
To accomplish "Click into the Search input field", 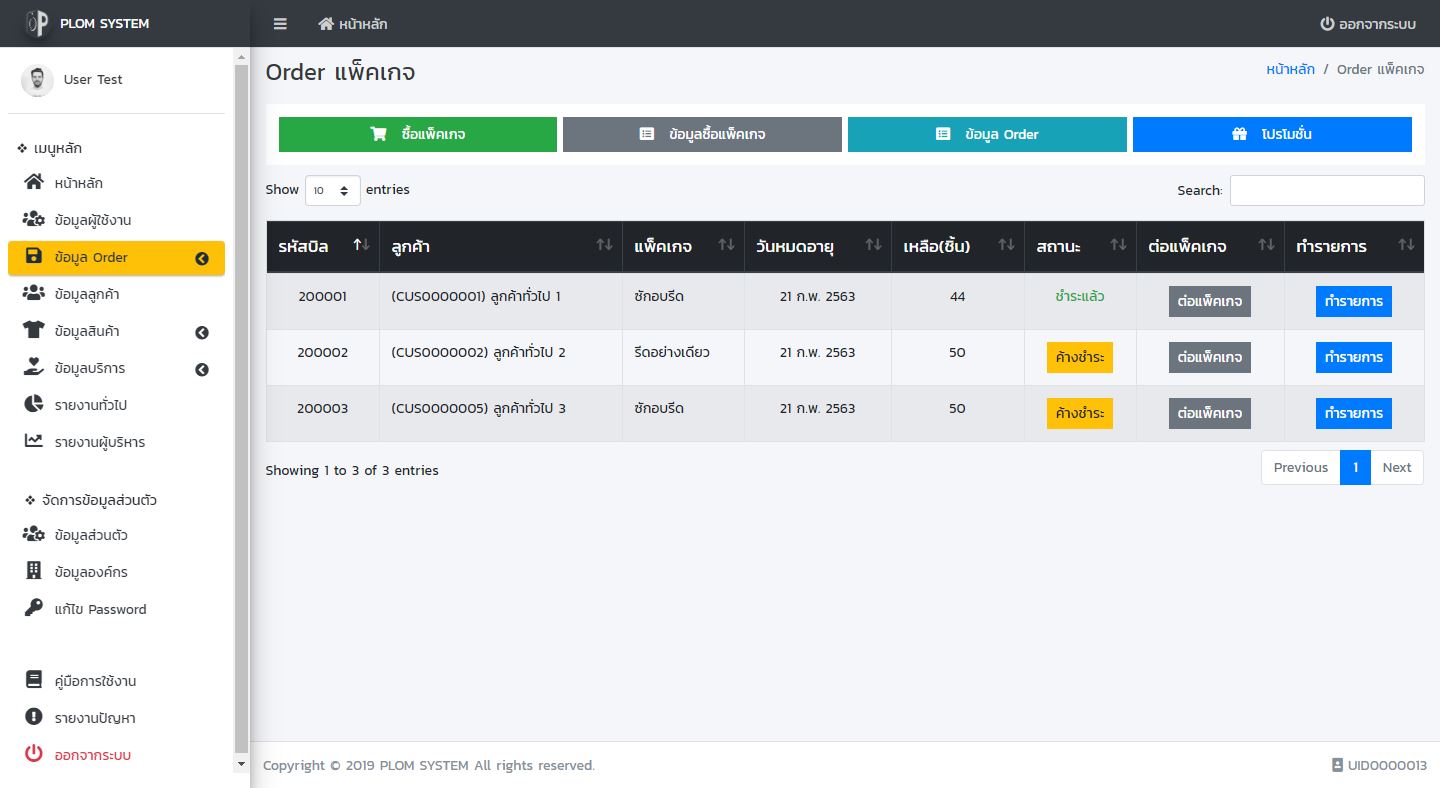I will click(1326, 190).
